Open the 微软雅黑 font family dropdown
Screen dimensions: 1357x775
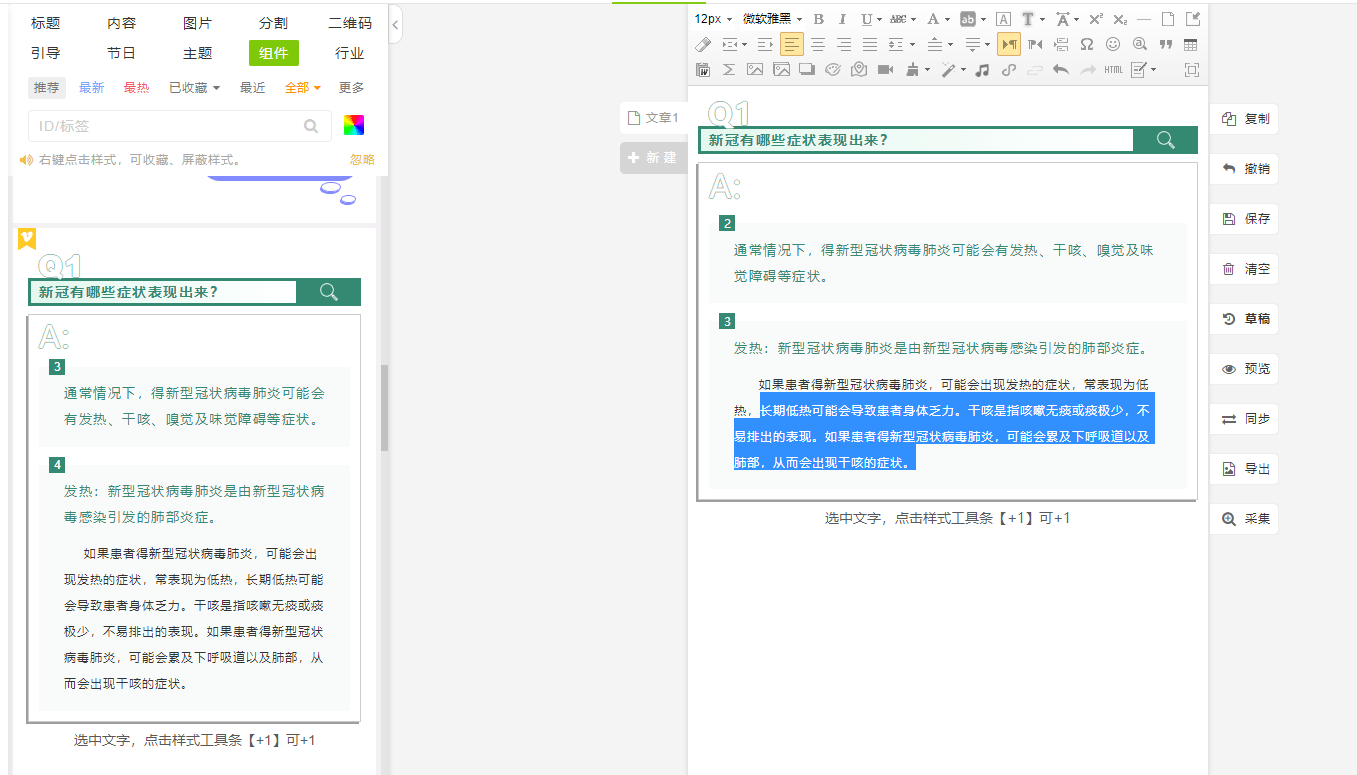pyautogui.click(x=772, y=19)
